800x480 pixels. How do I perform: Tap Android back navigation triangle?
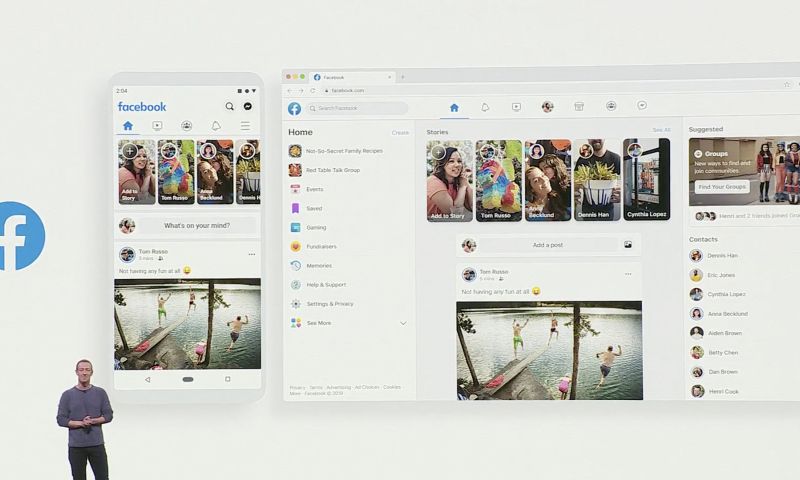(147, 380)
